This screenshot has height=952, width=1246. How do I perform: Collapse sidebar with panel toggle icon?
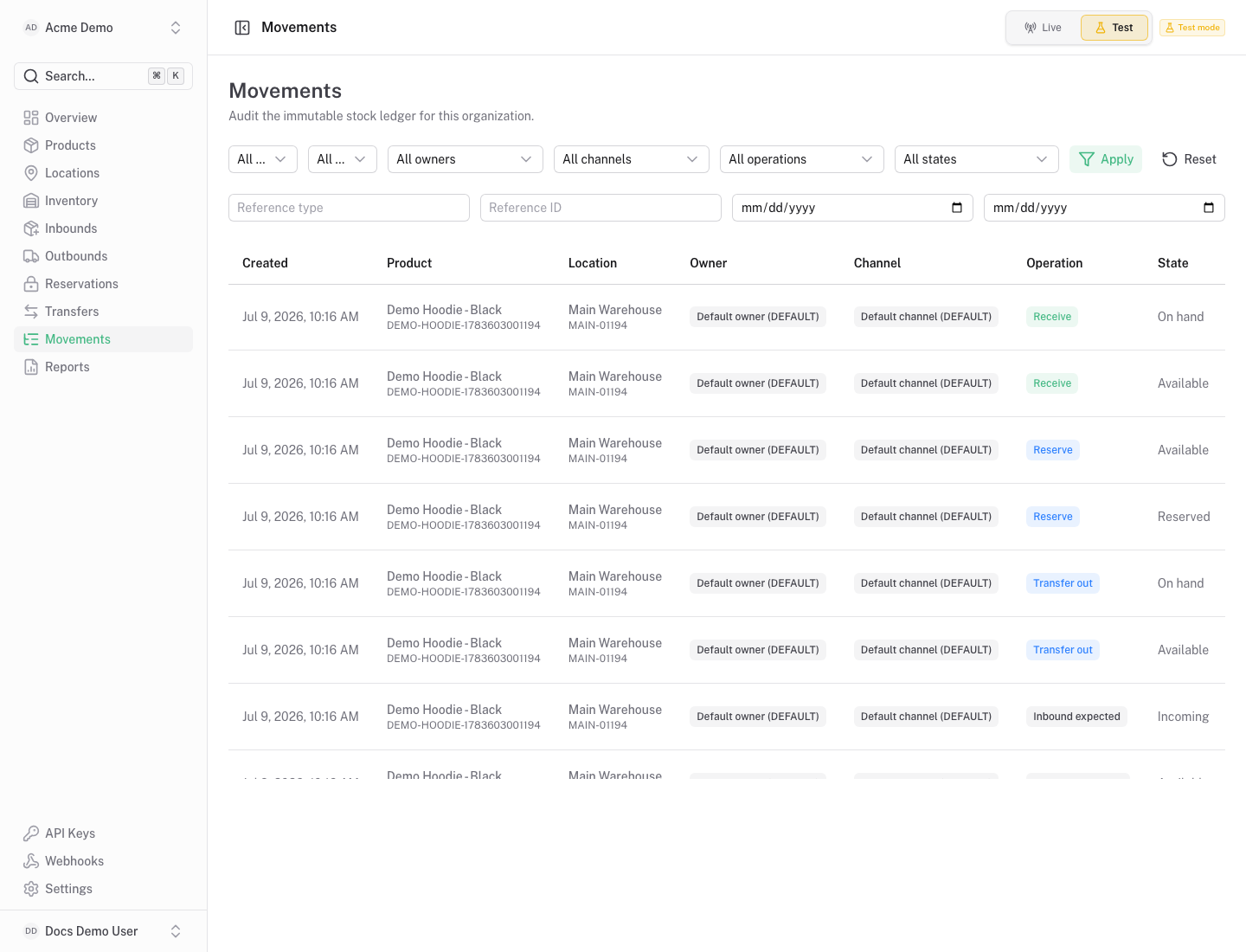pyautogui.click(x=242, y=28)
